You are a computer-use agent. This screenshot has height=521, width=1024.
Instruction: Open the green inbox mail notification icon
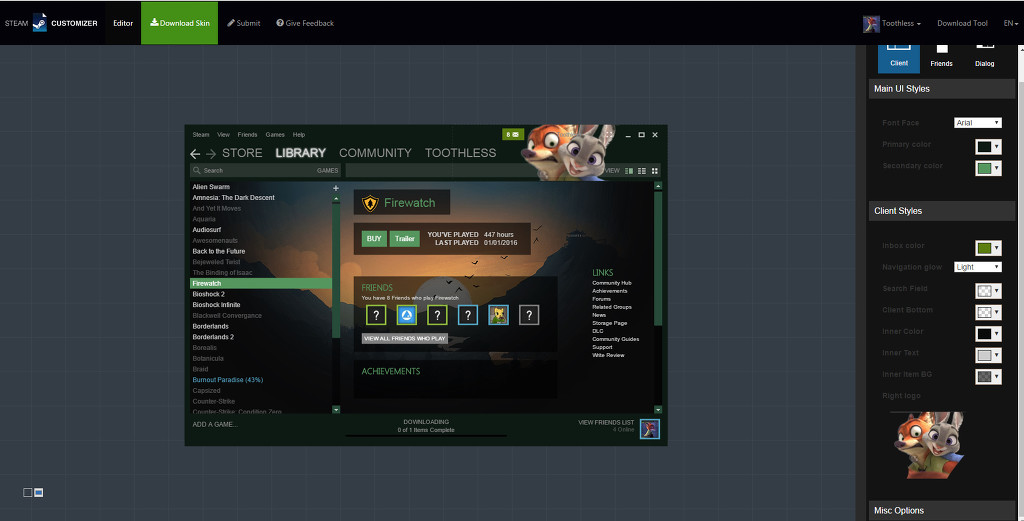point(513,134)
